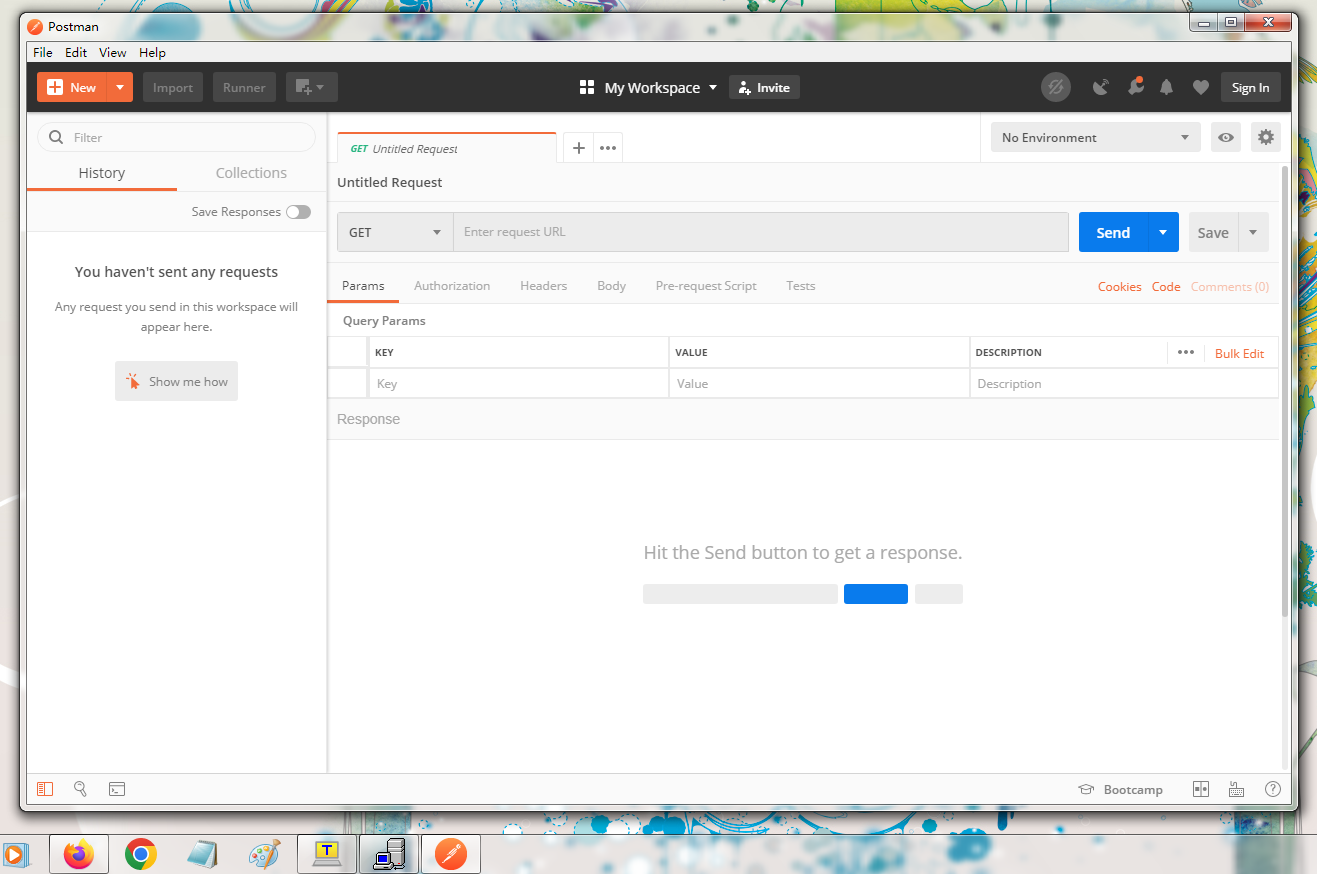This screenshot has height=874, width=1317.
Task: Open the Edit menu
Action: click(x=76, y=52)
